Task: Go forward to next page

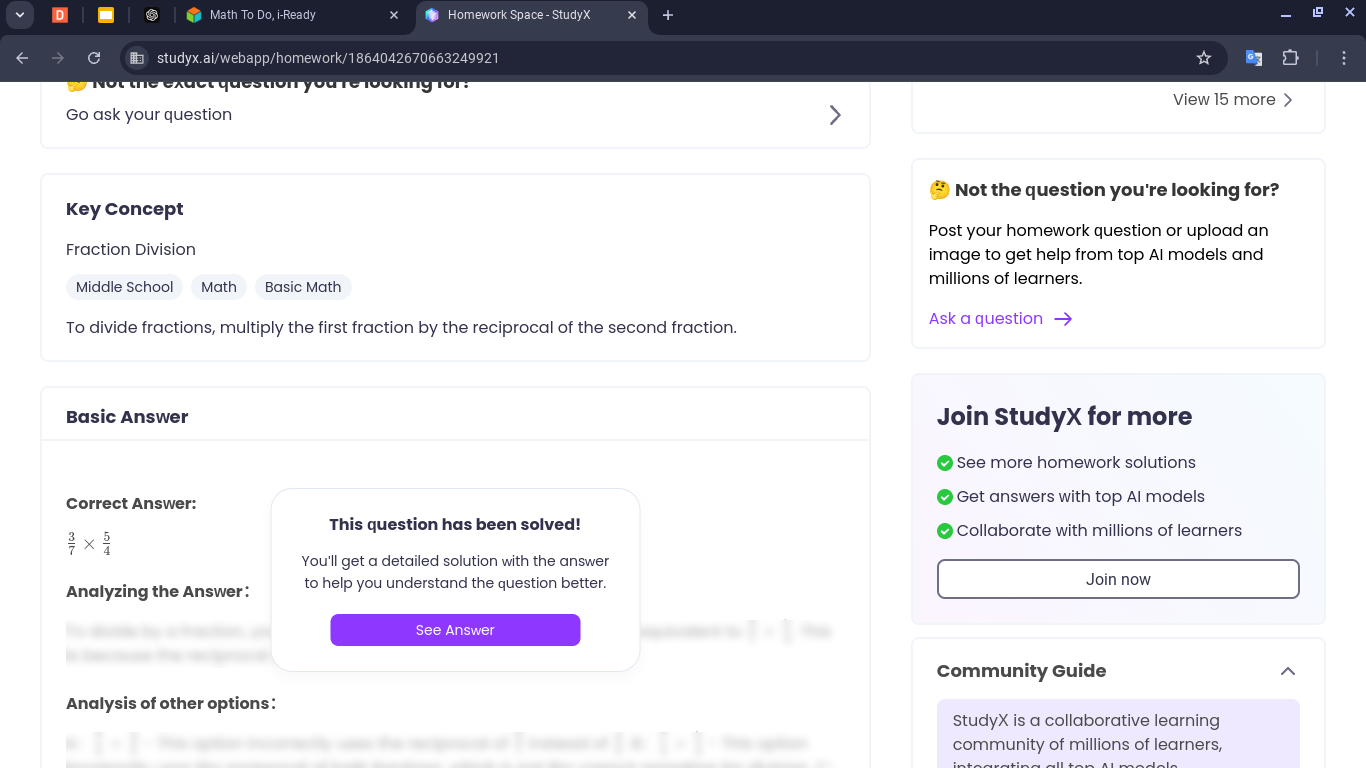Action: (58, 58)
